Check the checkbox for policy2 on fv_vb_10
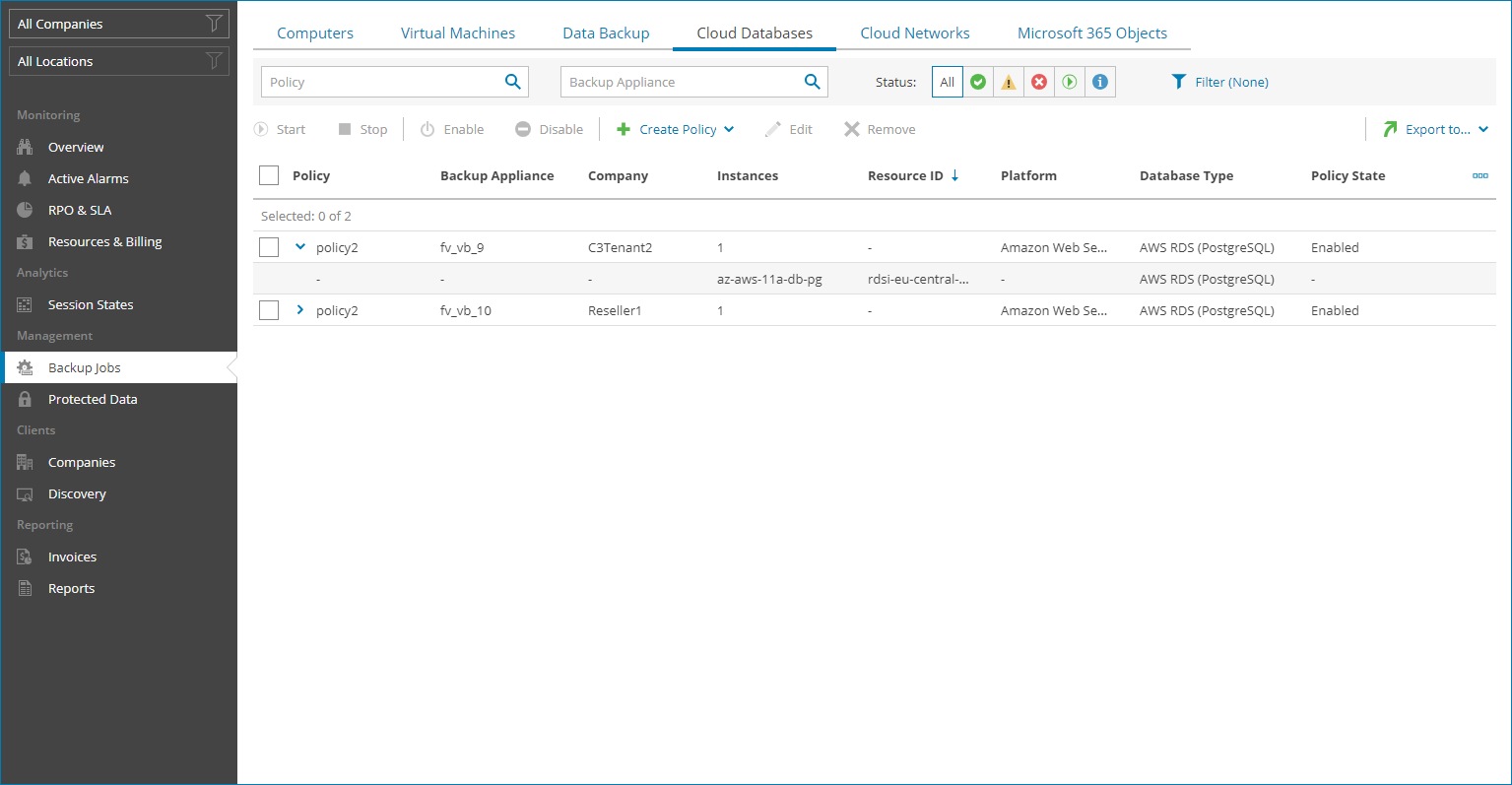The width and height of the screenshot is (1512, 785). (x=268, y=309)
